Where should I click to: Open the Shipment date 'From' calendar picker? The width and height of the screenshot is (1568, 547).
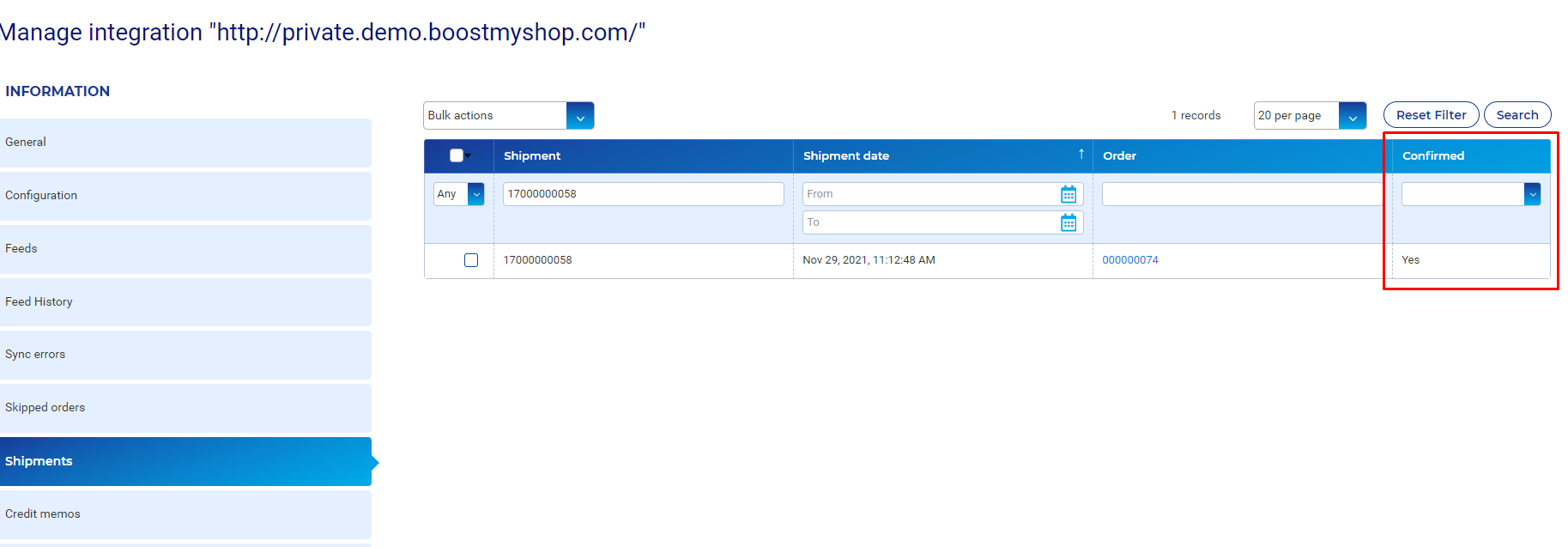(1068, 194)
